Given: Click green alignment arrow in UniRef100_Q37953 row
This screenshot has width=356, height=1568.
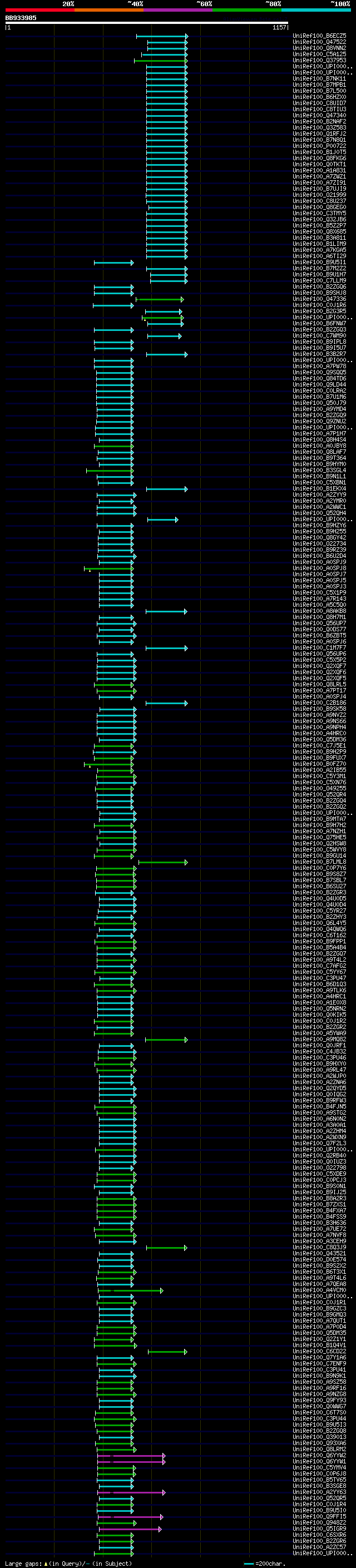Looking at the screenshot, I should [161, 61].
